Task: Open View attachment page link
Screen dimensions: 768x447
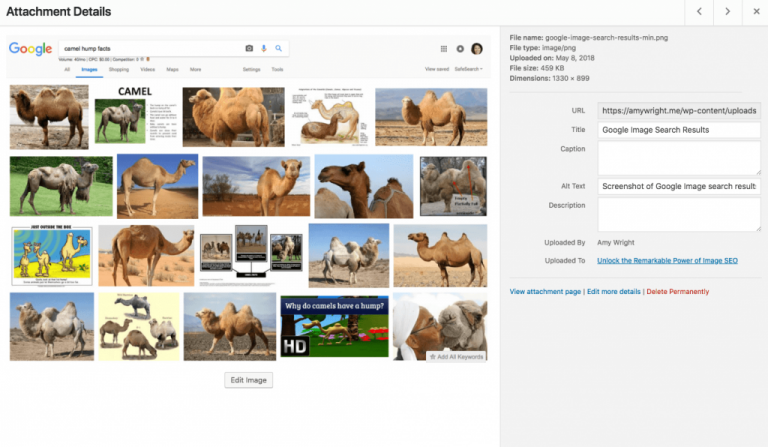Action: coord(545,291)
